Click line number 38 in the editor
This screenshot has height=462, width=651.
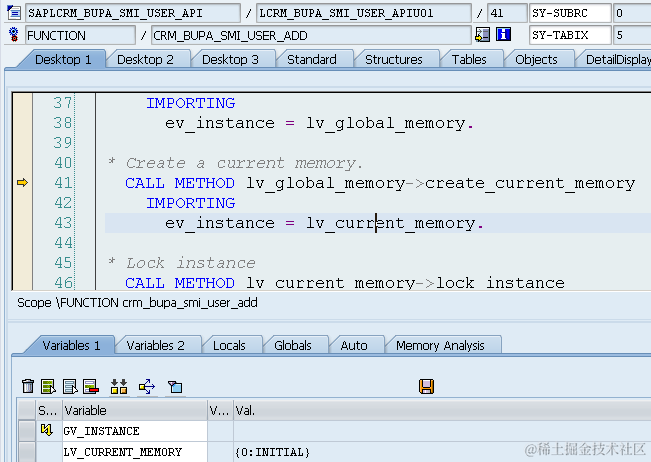(63, 123)
